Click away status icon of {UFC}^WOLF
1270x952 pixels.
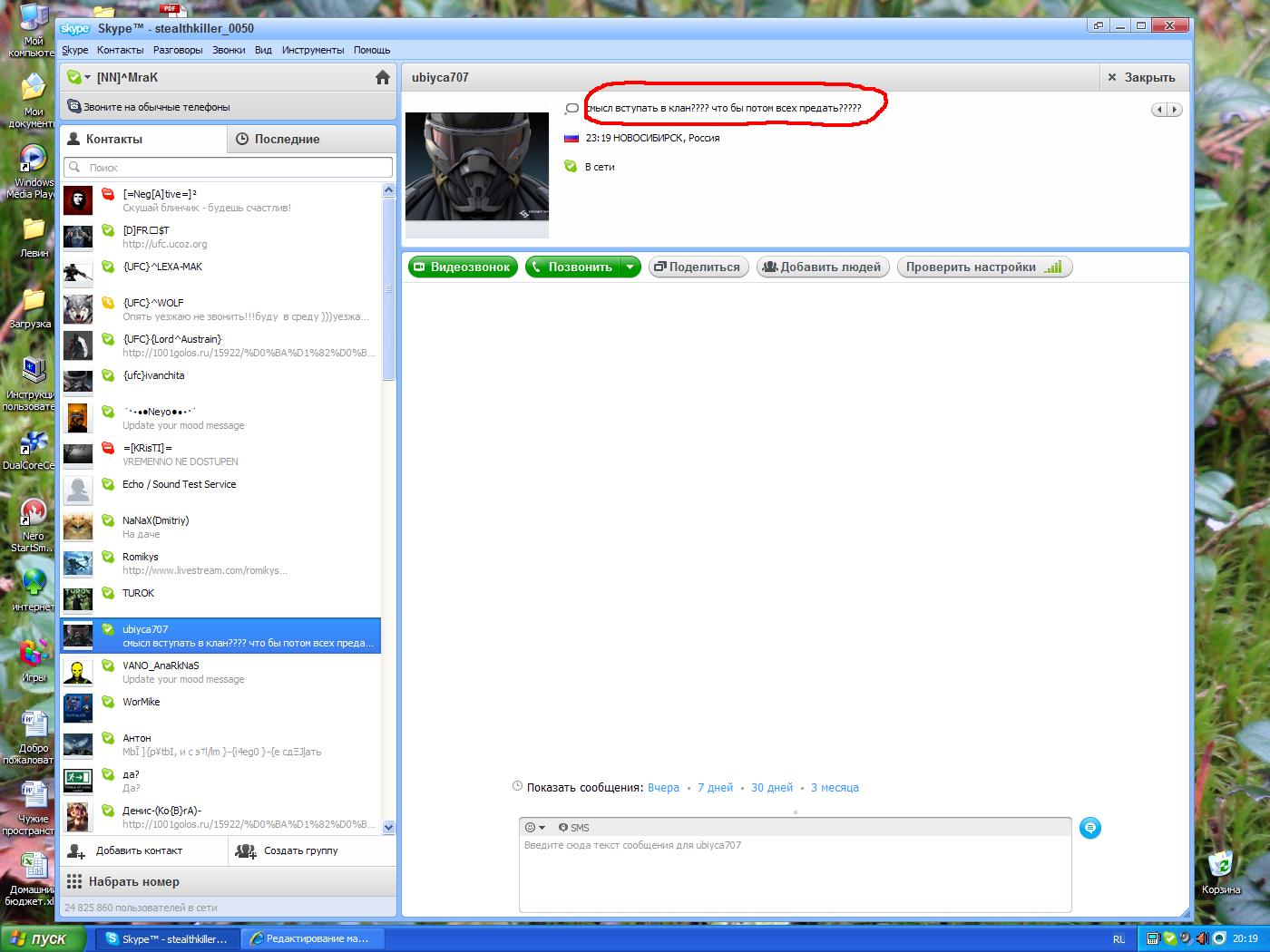tap(107, 303)
